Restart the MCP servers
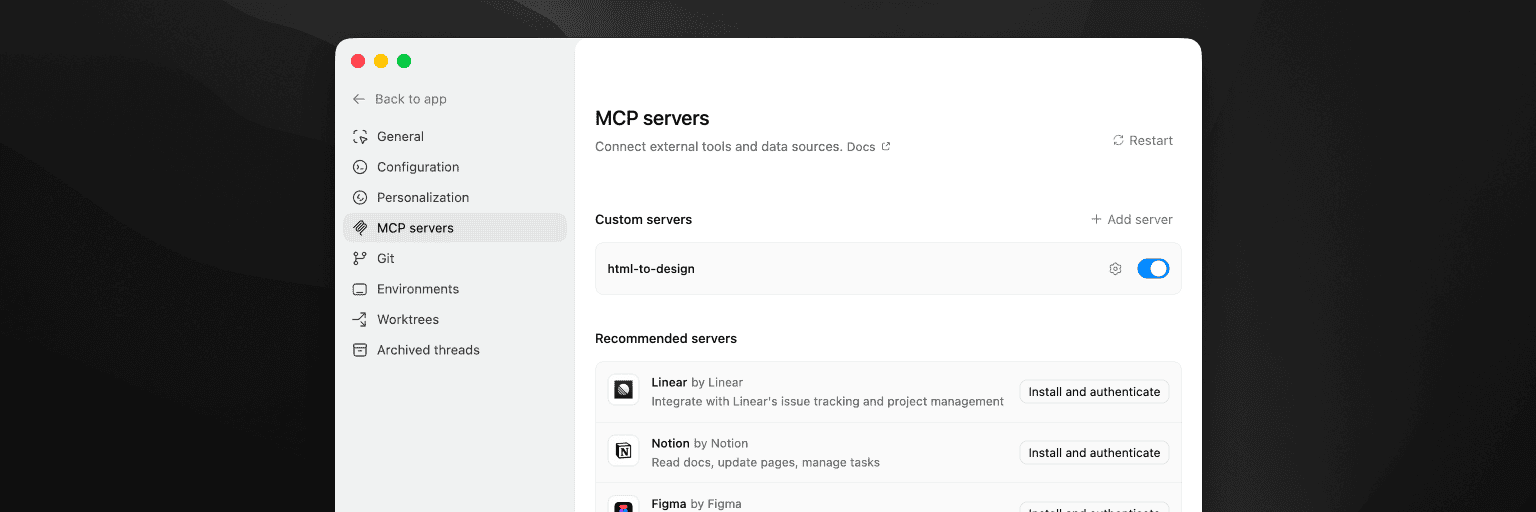Image resolution: width=1536 pixels, height=512 pixels. pyautogui.click(x=1142, y=141)
